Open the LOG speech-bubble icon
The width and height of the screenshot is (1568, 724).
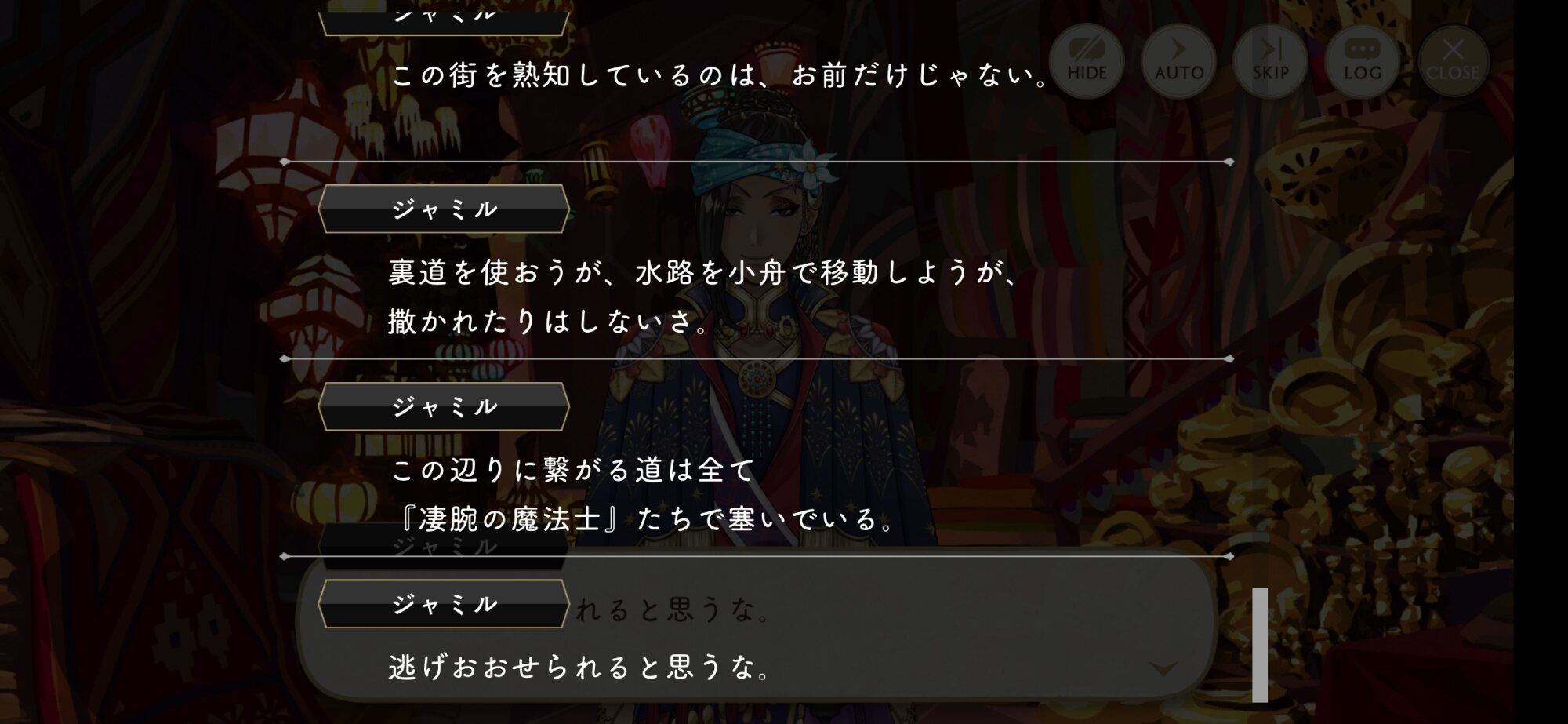[1362, 60]
